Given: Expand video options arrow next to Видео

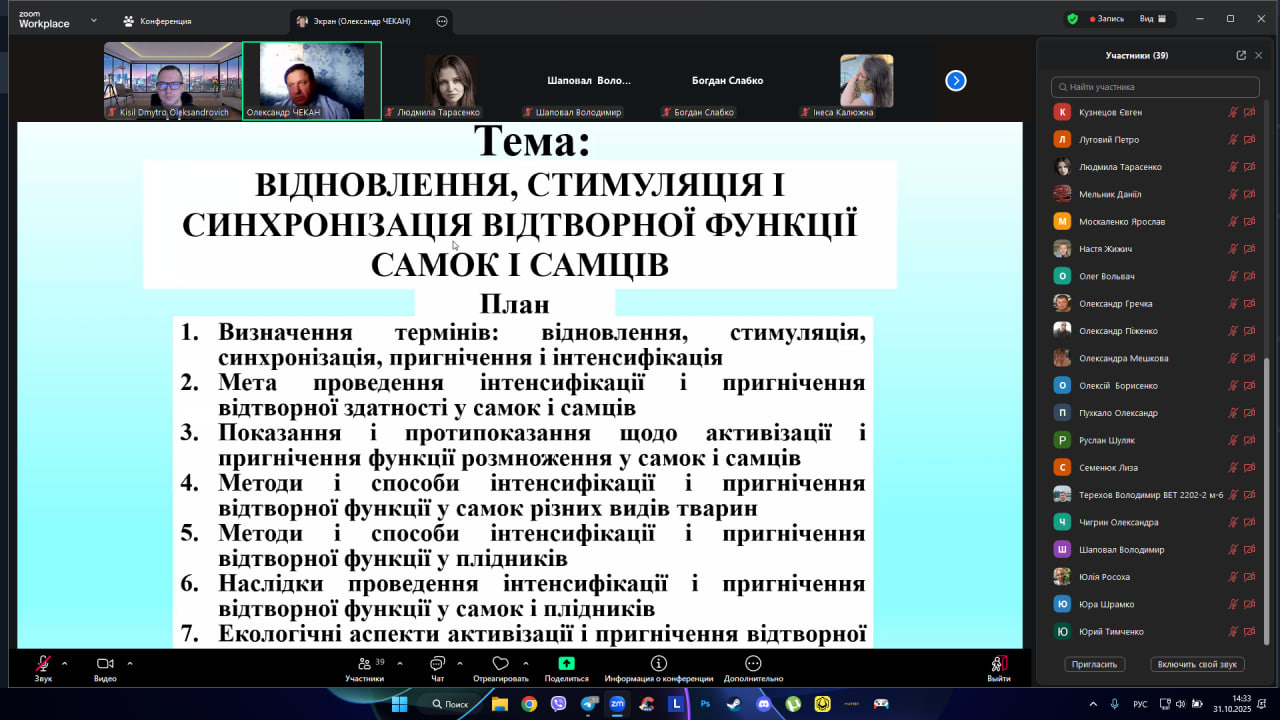Looking at the screenshot, I should (x=130, y=663).
